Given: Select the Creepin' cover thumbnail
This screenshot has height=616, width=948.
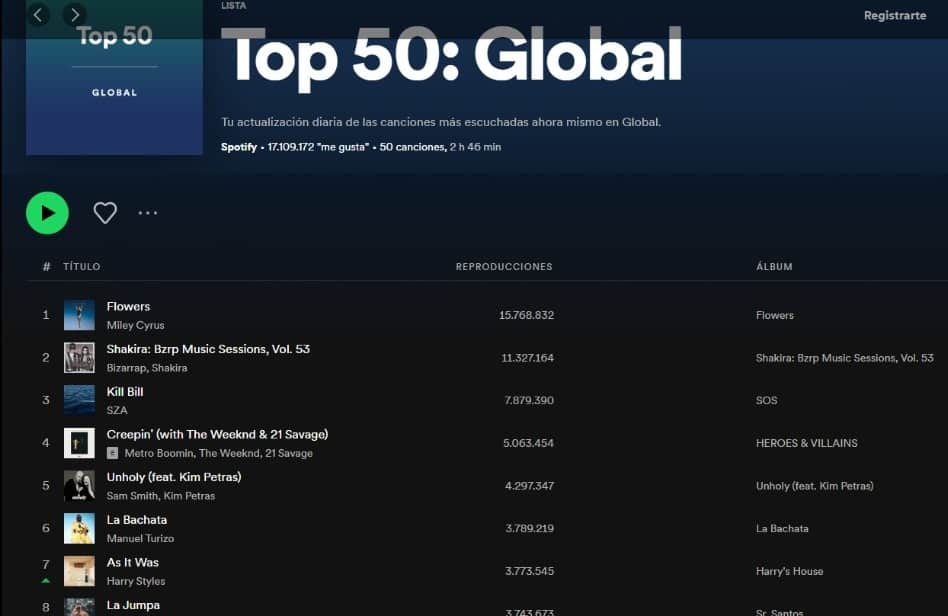Looking at the screenshot, I should click(x=79, y=443).
